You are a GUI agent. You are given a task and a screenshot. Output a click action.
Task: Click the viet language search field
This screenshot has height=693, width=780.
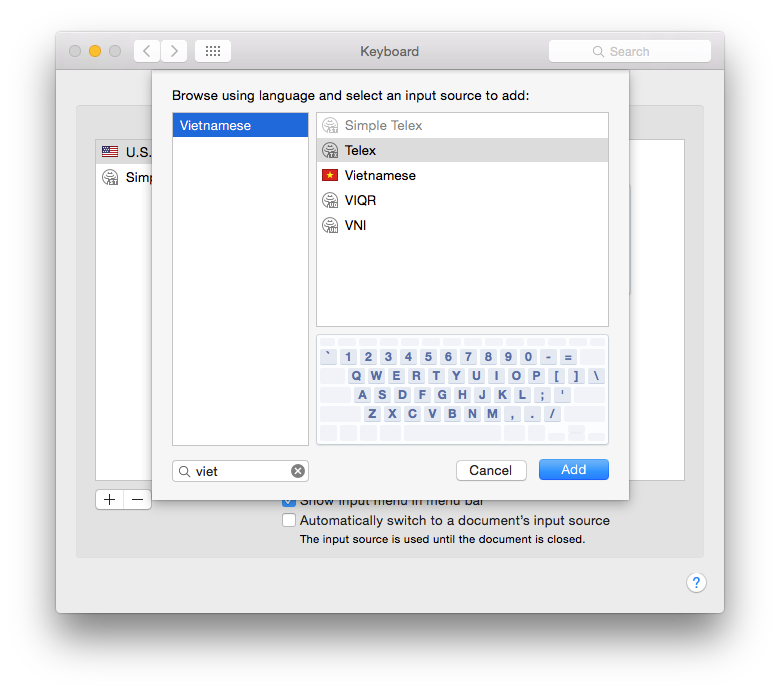pyautogui.click(x=240, y=471)
